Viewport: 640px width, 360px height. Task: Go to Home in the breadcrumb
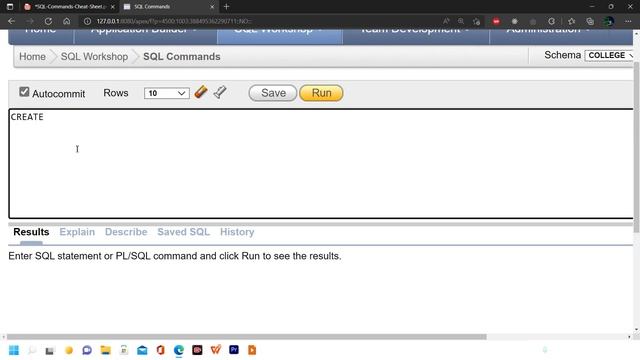tap(32, 56)
